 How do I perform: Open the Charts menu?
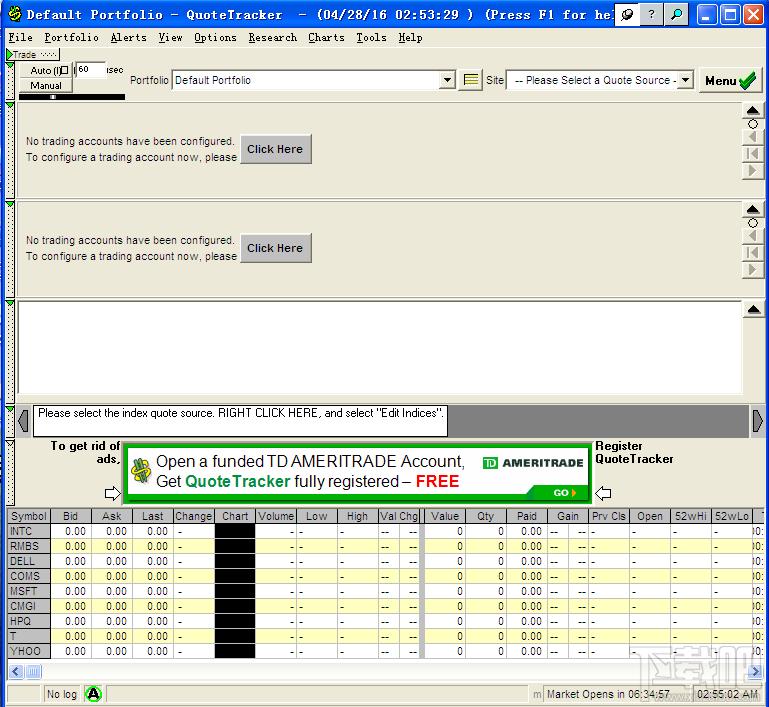[x=326, y=37]
